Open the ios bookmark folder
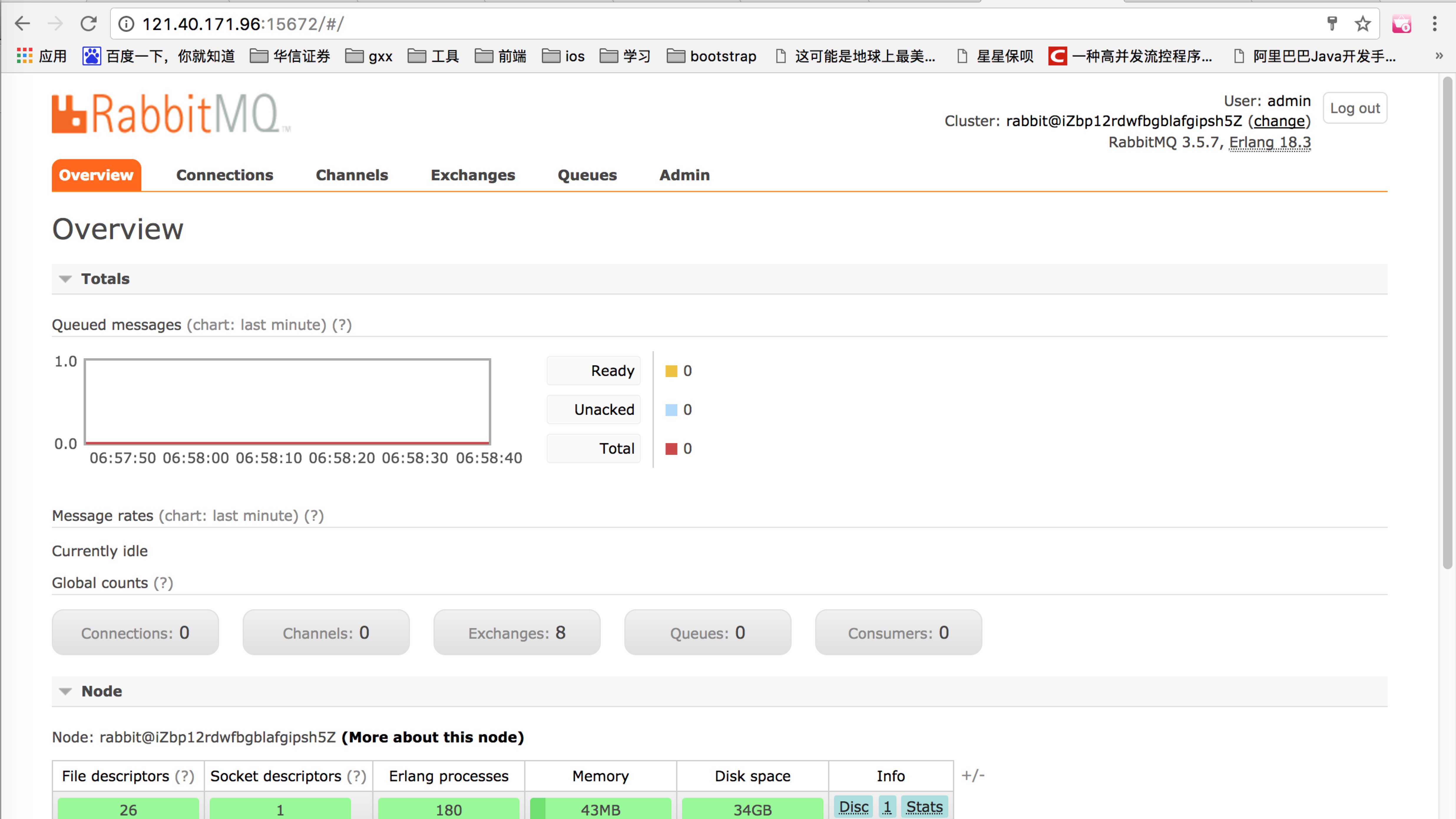This screenshot has height=819, width=1456. coord(563,56)
